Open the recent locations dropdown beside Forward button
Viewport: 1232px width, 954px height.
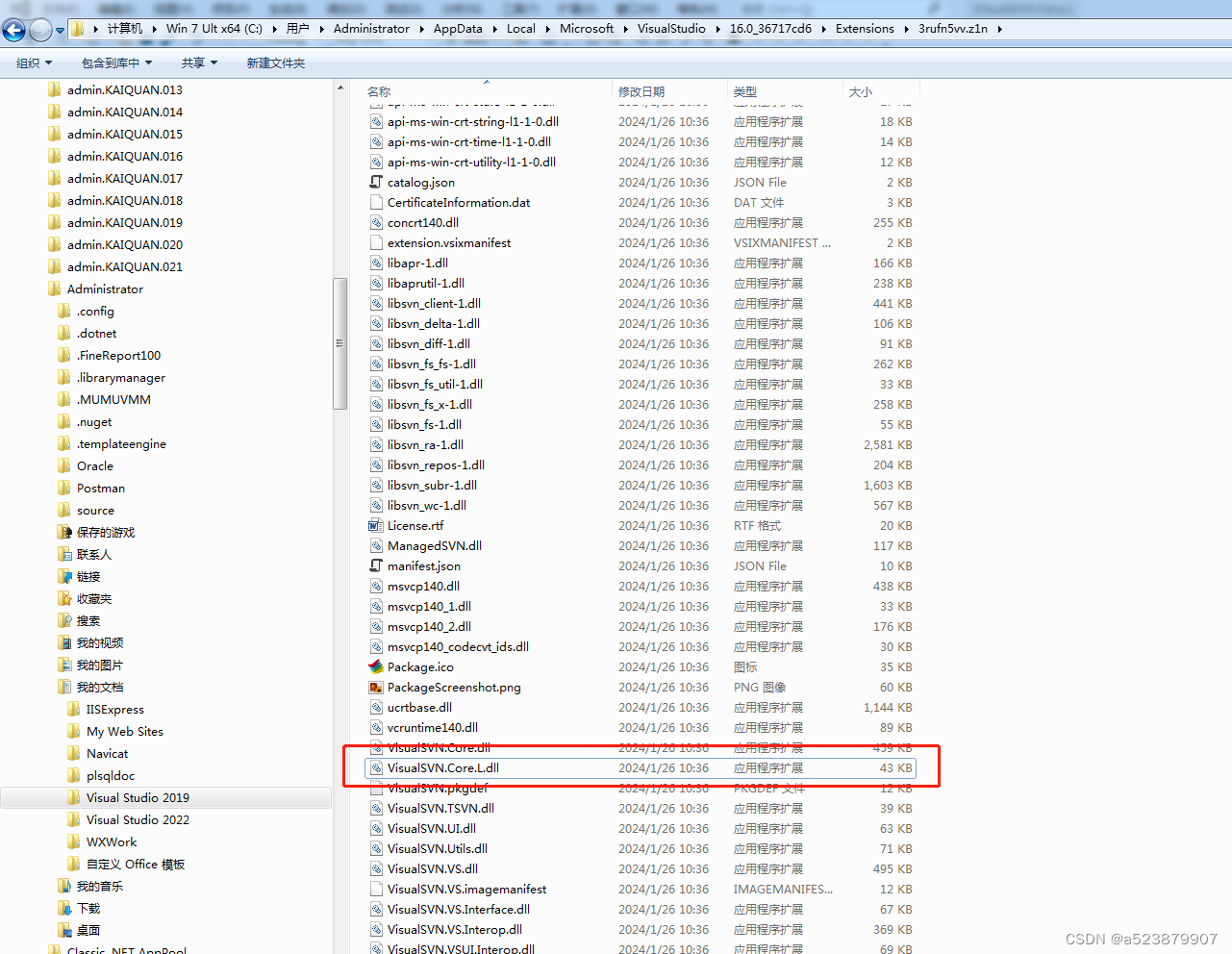59,29
